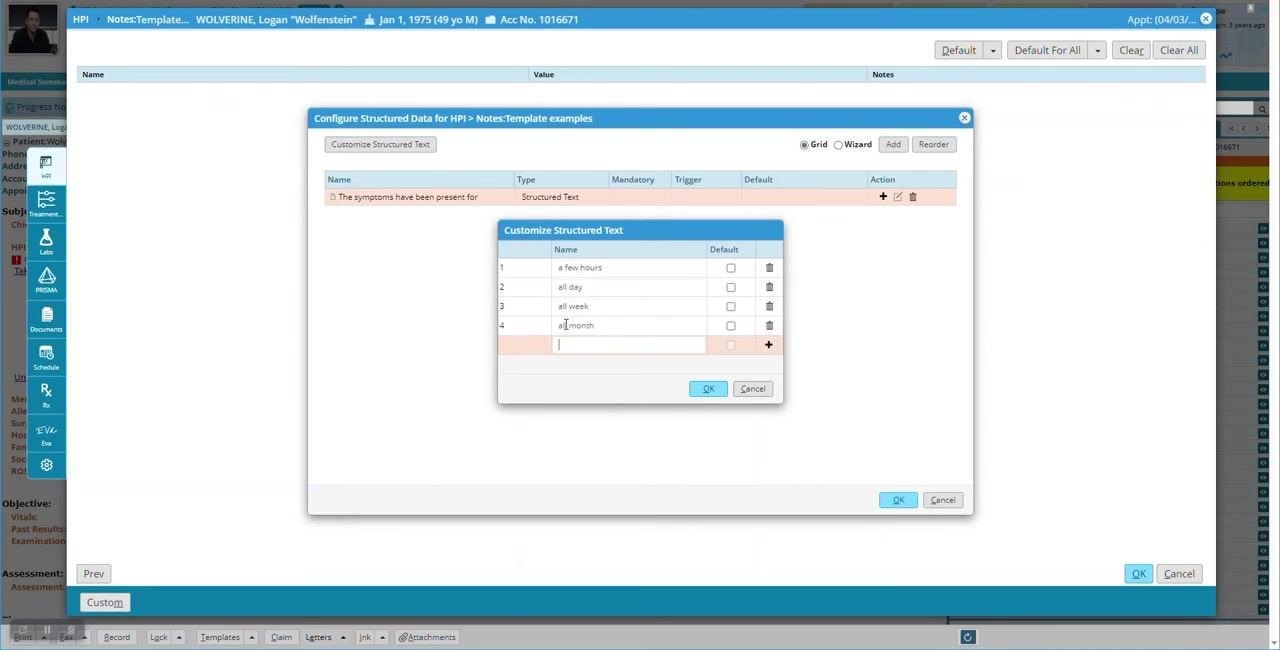Screen dimensions: 1280x650
Task: Click the Clear All button
Action: pos(1179,50)
